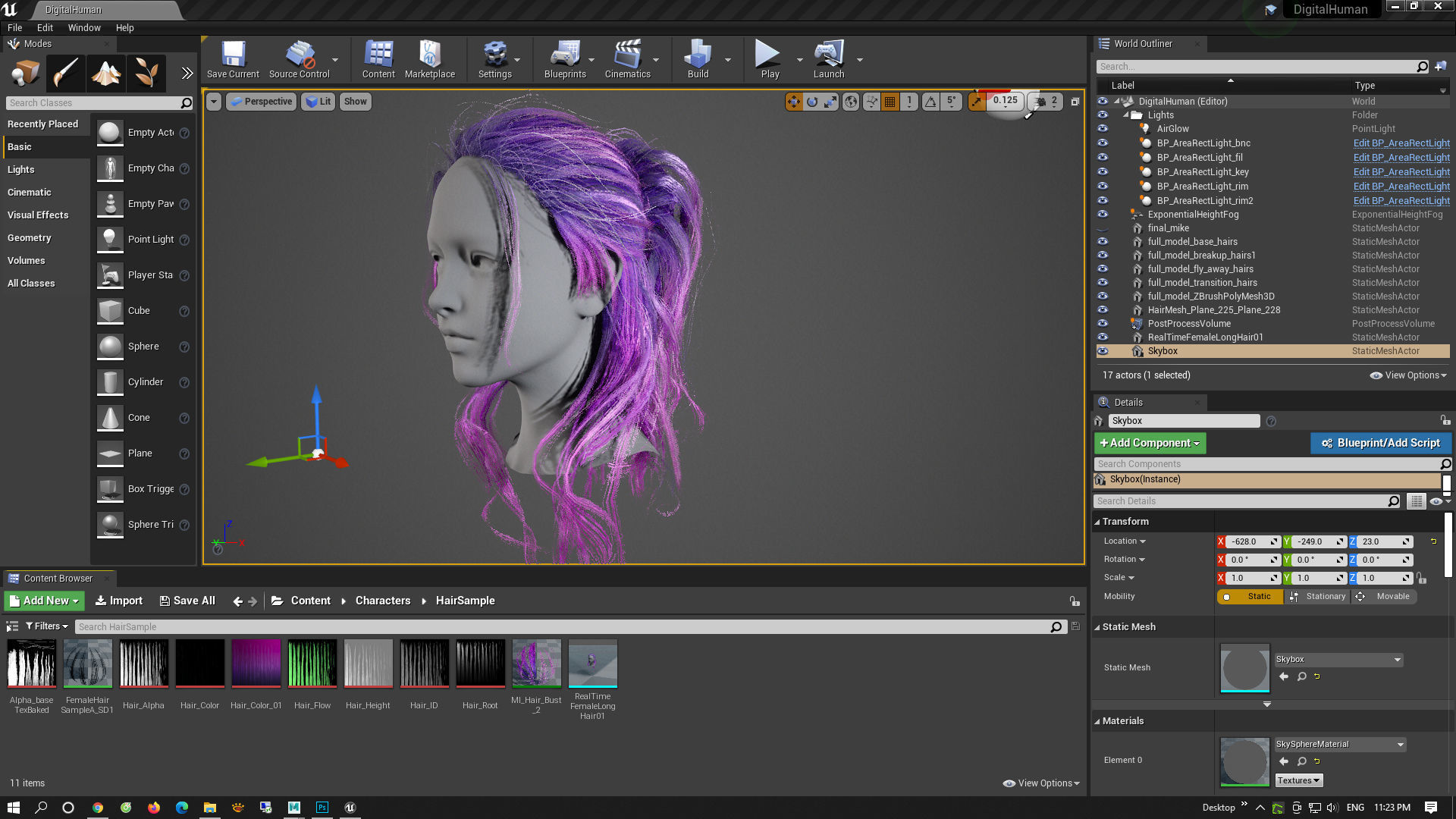Click the reset location arrow in Transform
The width and height of the screenshot is (1456, 819).
(1433, 541)
